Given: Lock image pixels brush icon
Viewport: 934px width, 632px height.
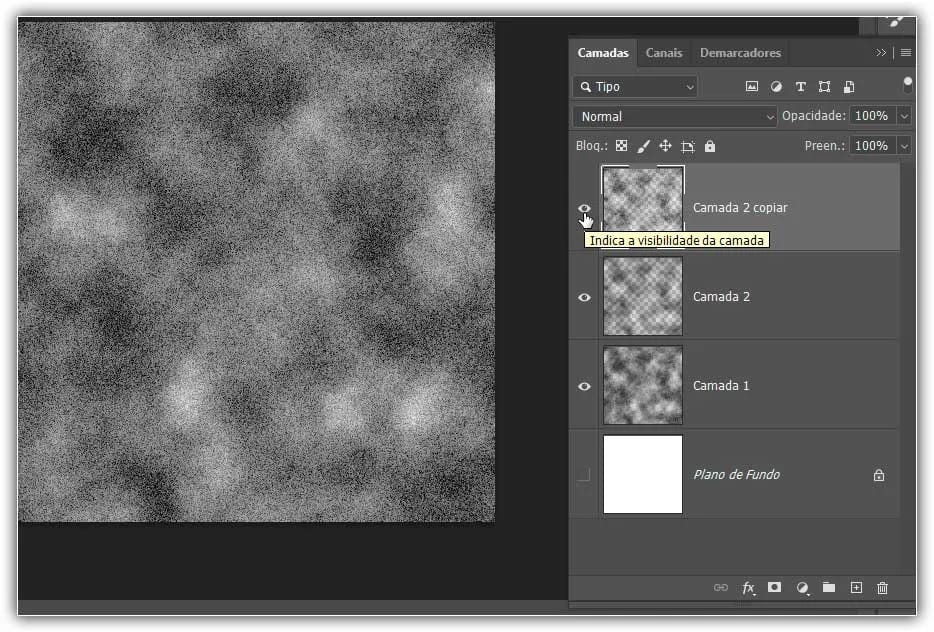Looking at the screenshot, I should [x=643, y=146].
